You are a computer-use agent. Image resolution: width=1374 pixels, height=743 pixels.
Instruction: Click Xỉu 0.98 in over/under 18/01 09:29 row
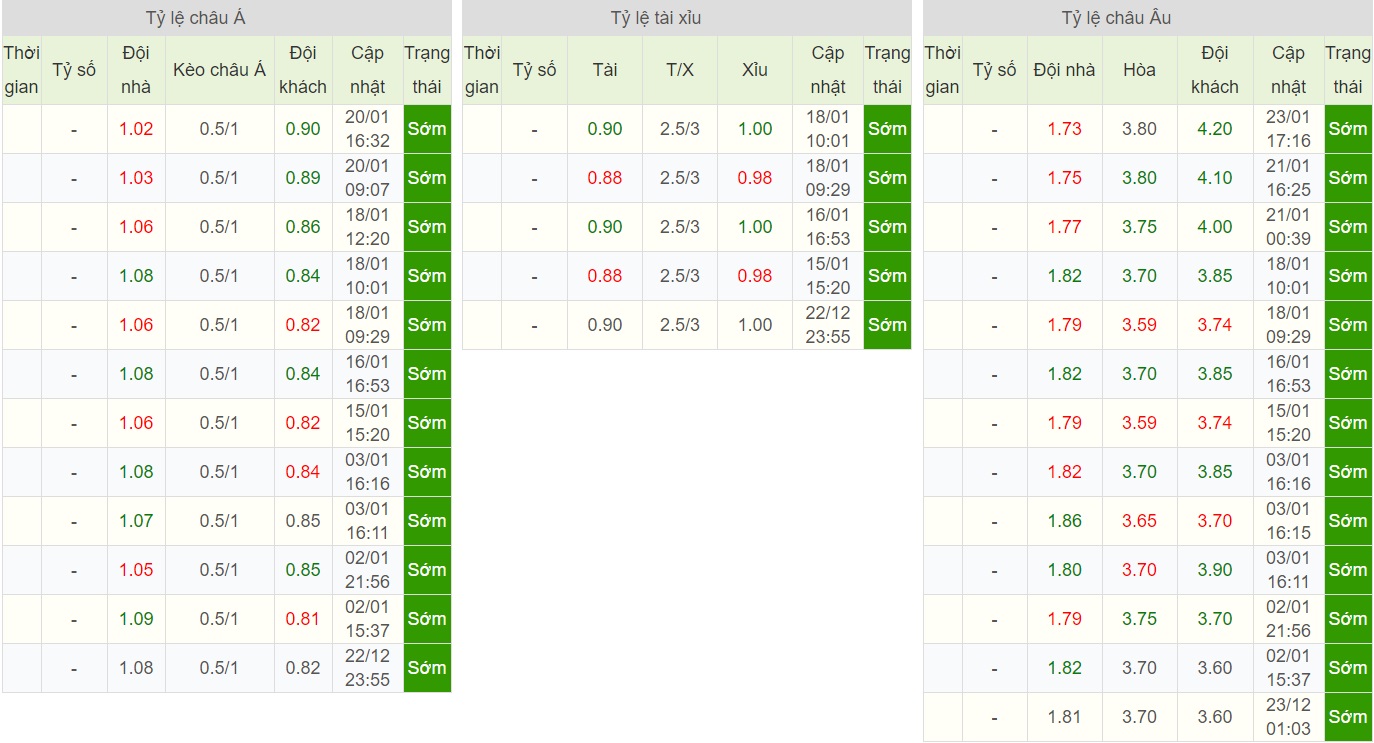755,178
